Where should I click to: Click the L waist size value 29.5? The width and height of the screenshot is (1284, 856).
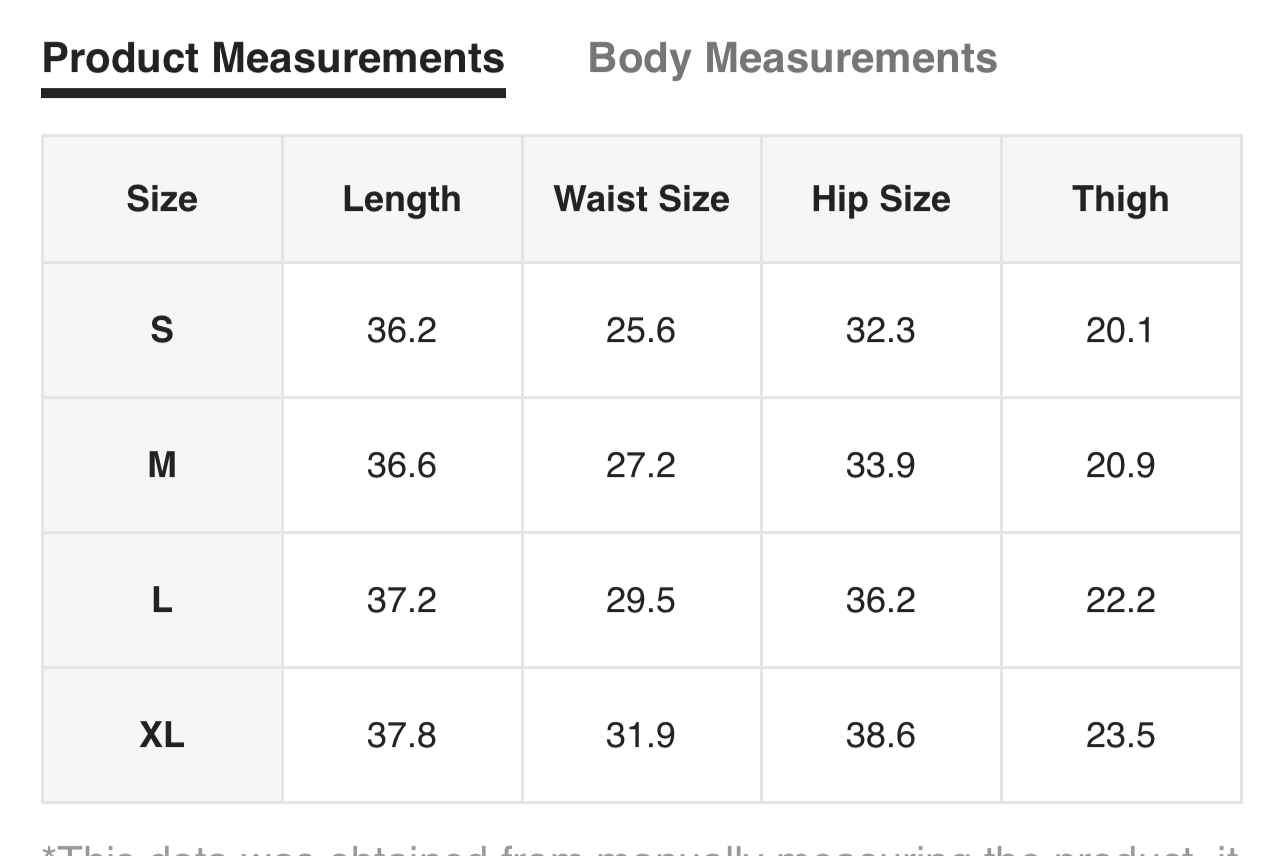[641, 600]
